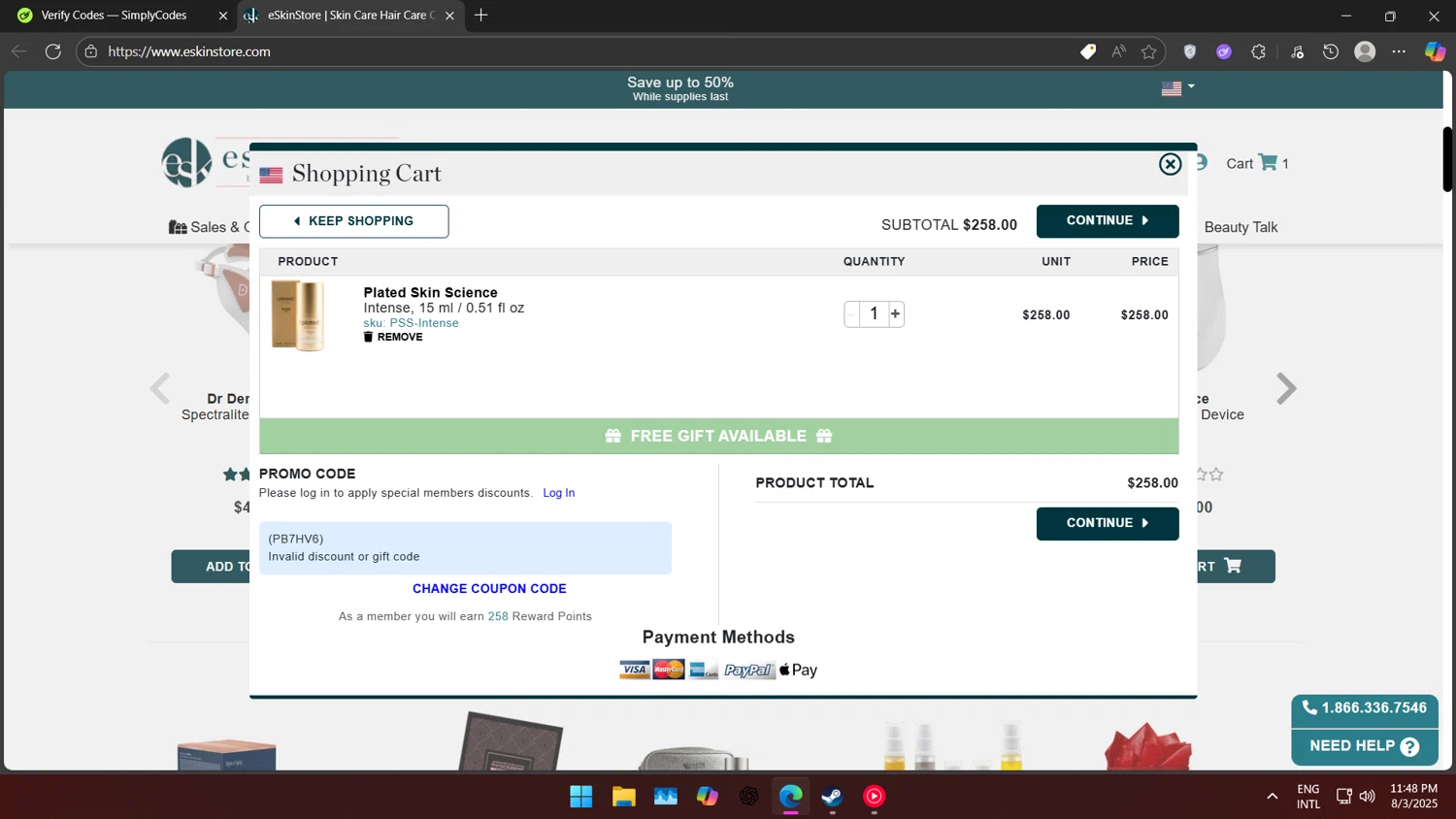
Task: Close the eSkinStore browser tab
Action: (449, 16)
